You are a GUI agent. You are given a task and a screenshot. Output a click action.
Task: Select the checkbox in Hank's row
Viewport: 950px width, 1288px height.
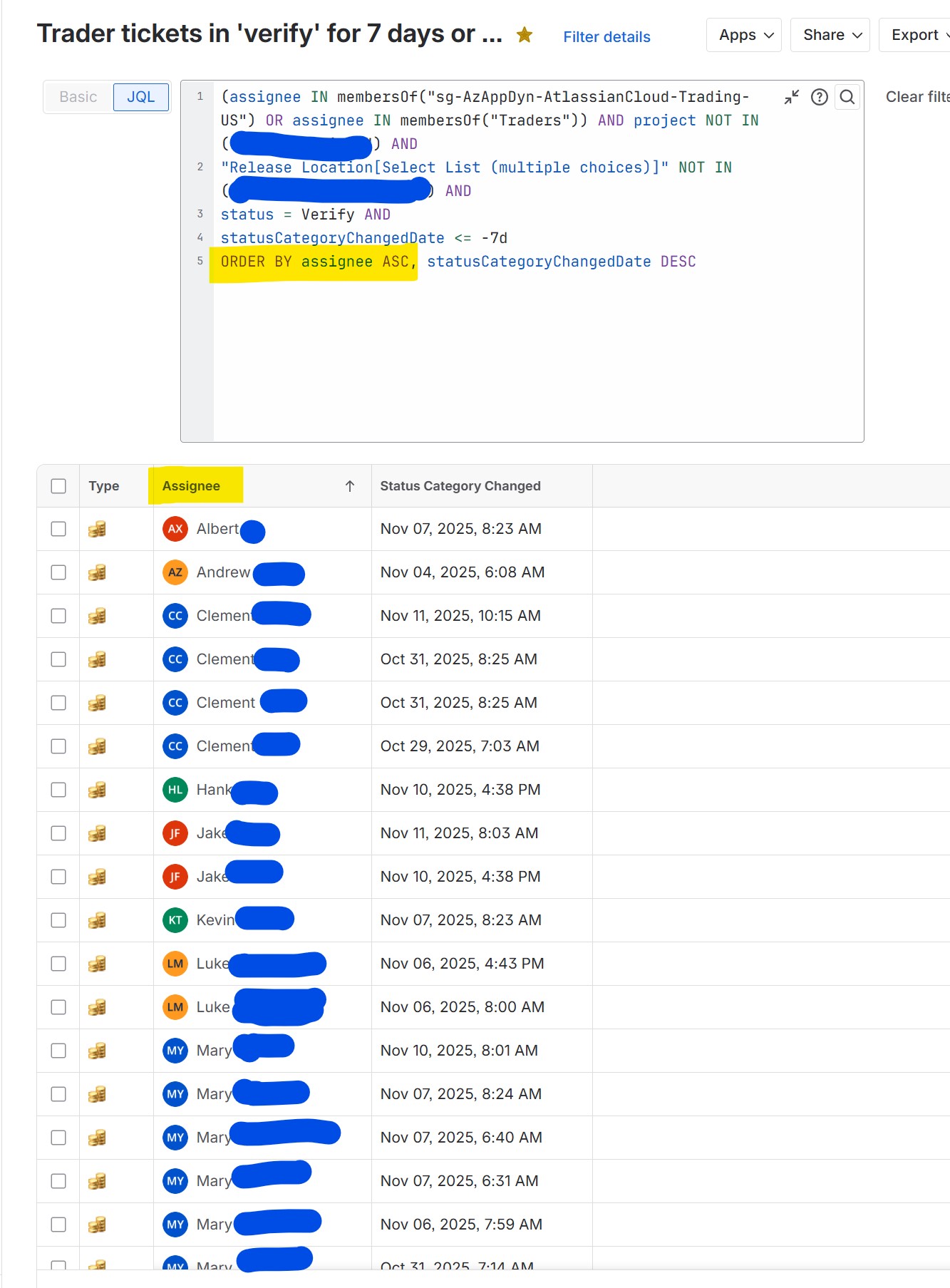coord(58,790)
